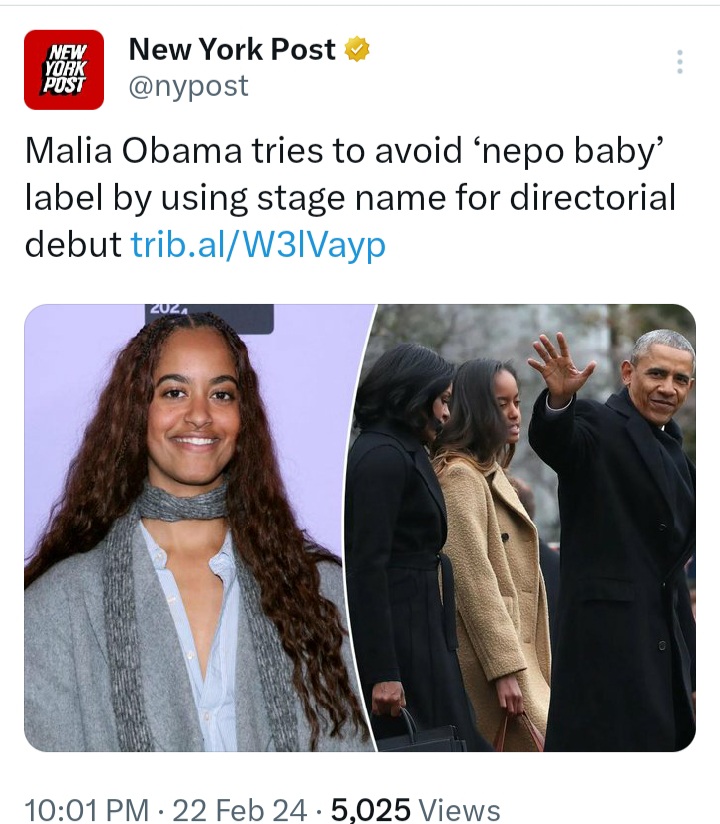Click the word 'debut' before the link
Viewport: 720px width, 824px height.
coord(73,245)
